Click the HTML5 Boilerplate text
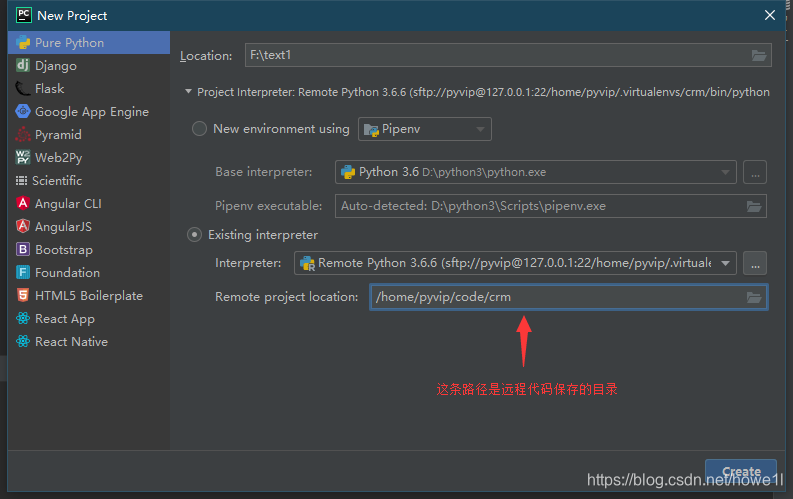This screenshot has height=499, width=793. pyautogui.click(x=89, y=296)
